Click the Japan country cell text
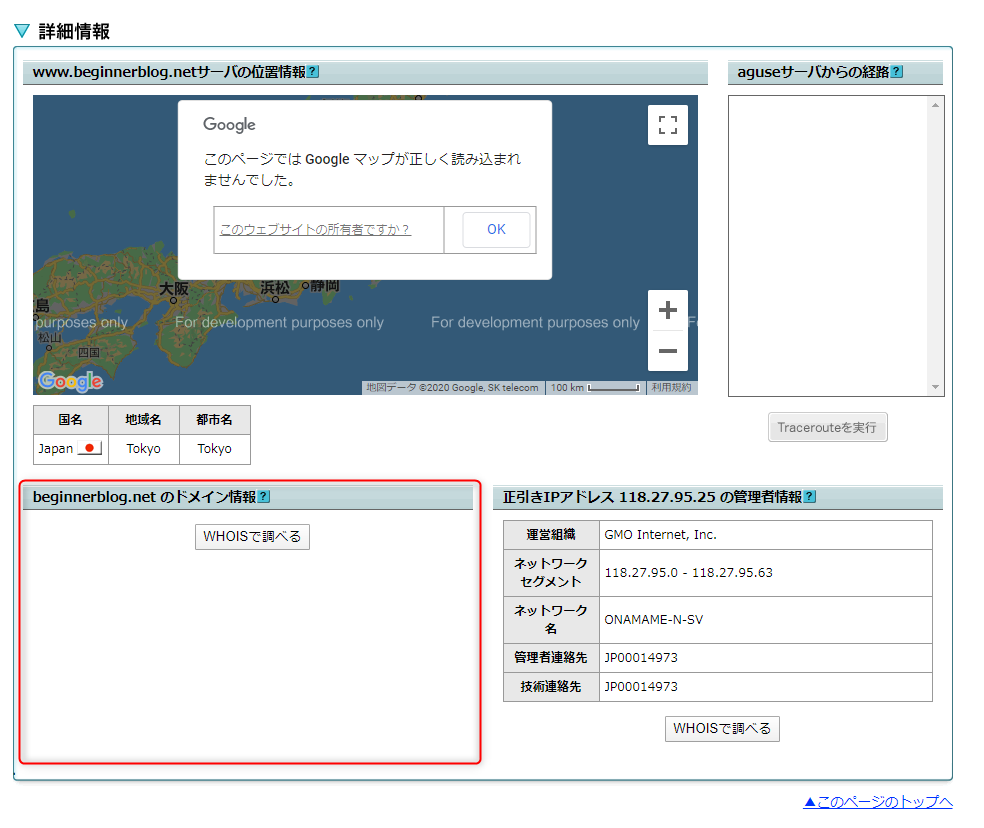Image resolution: width=984 pixels, height=828 pixels. [x=56, y=449]
